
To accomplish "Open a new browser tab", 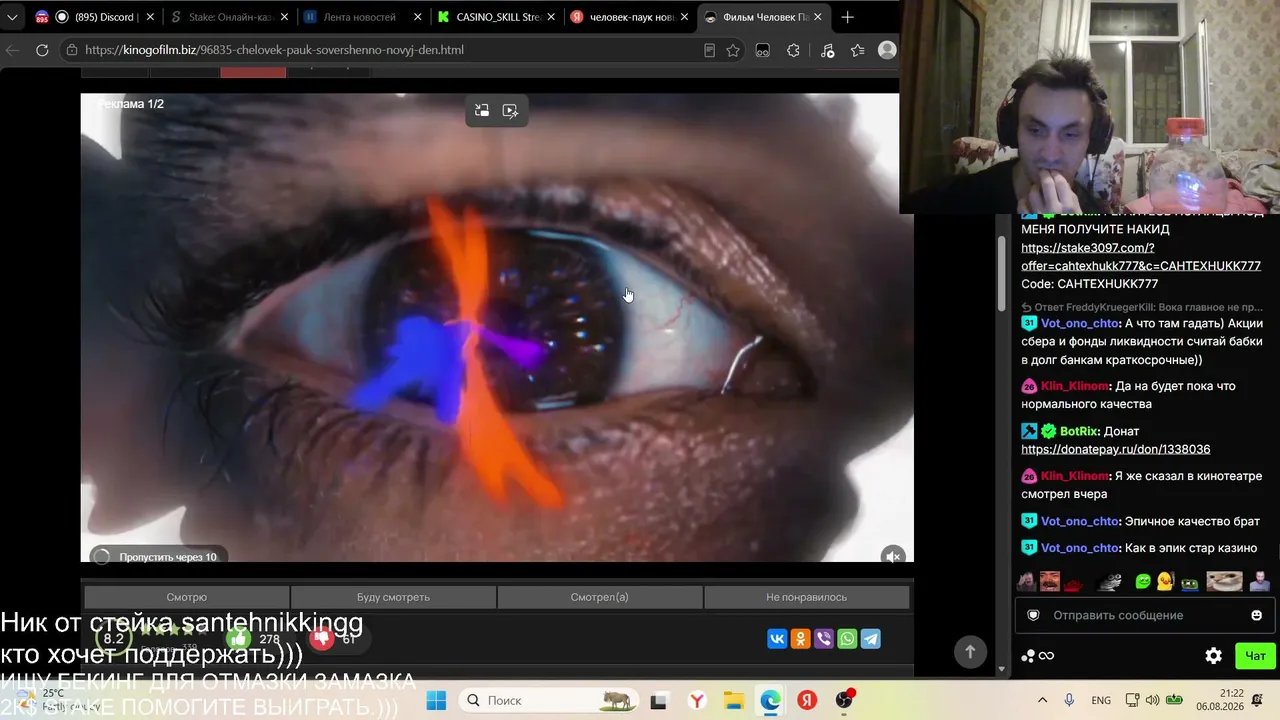I will pyautogui.click(x=847, y=17).
